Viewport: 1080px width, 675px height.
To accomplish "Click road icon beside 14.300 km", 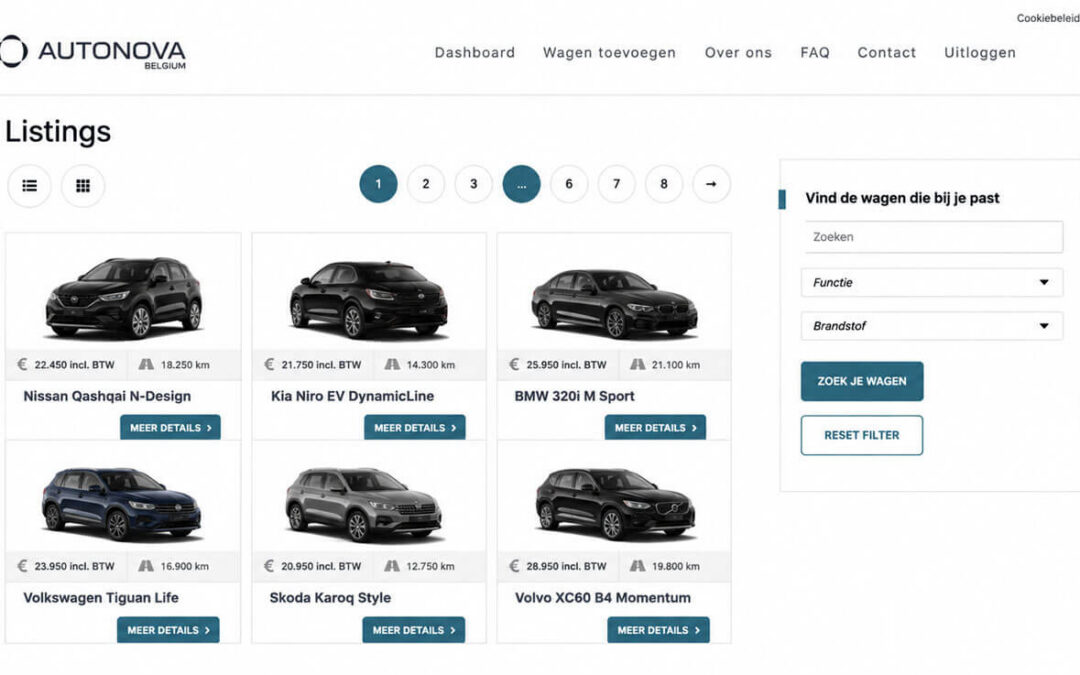I will tap(392, 364).
